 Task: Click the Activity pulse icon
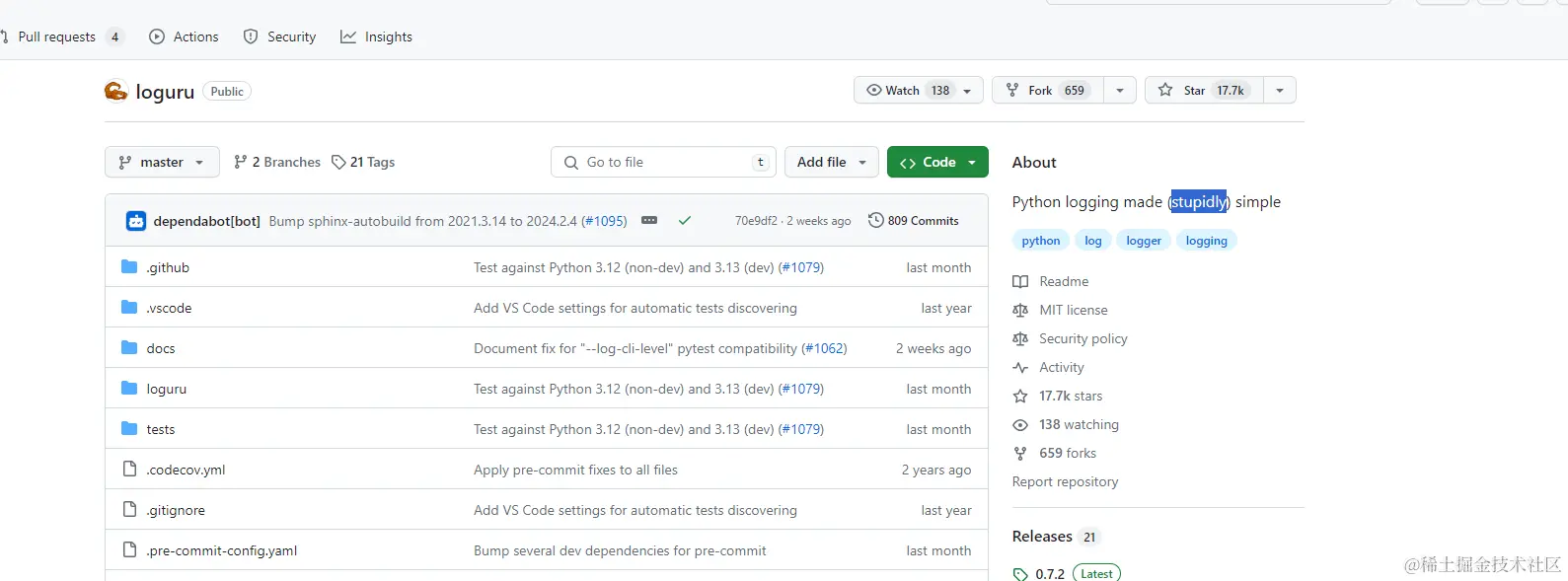(1020, 367)
